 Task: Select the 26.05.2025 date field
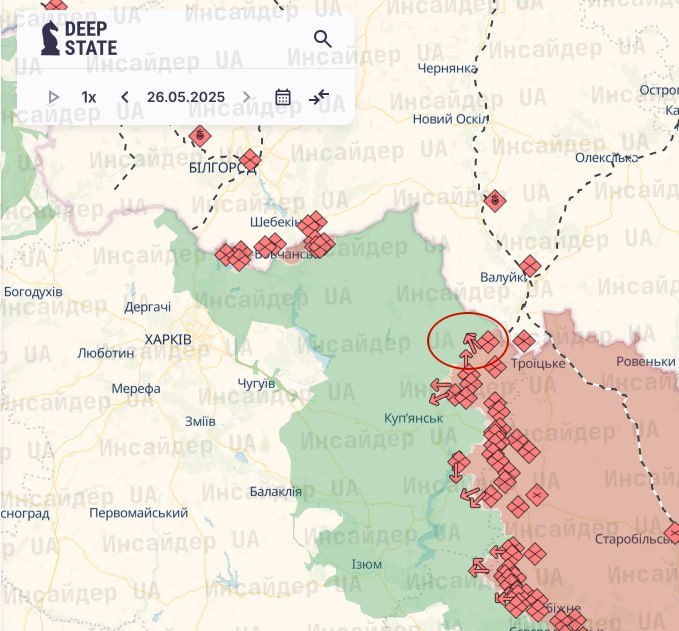[x=185, y=97]
